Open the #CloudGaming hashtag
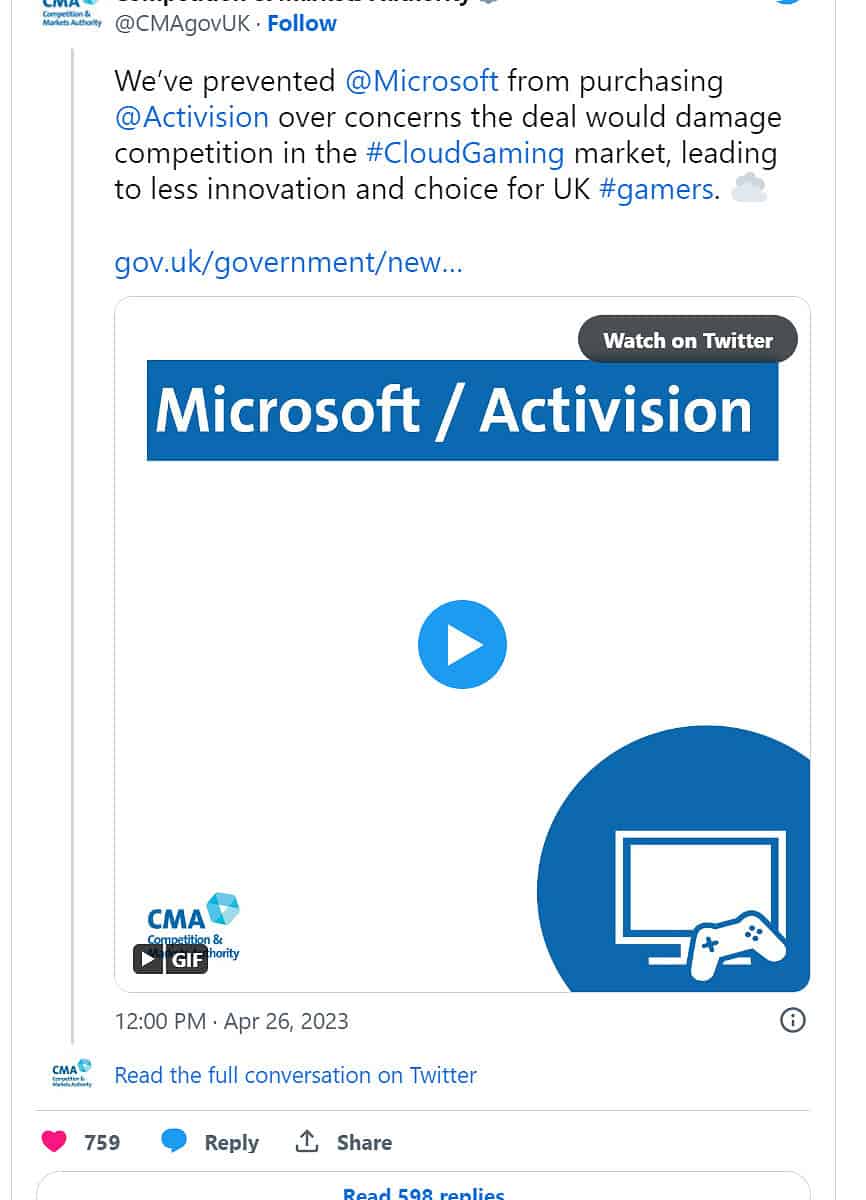This screenshot has width=866, height=1200. coord(465,153)
